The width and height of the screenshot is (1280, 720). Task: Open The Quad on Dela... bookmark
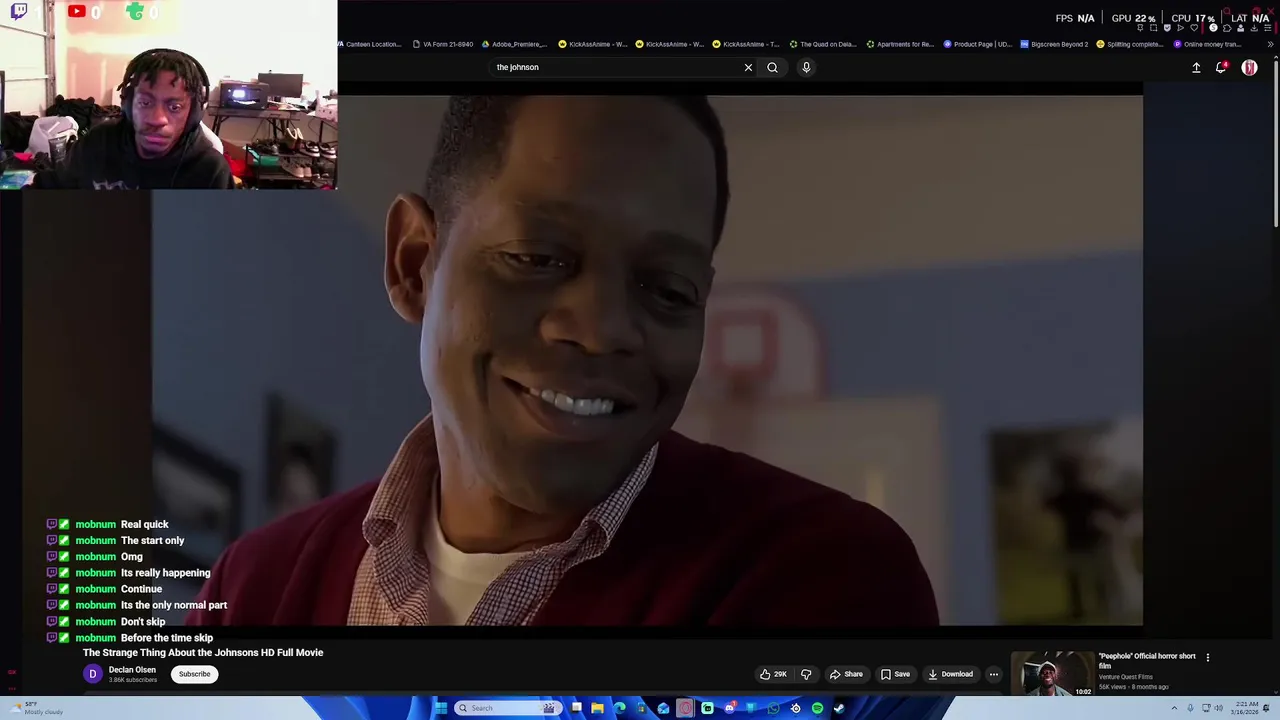click(x=823, y=44)
